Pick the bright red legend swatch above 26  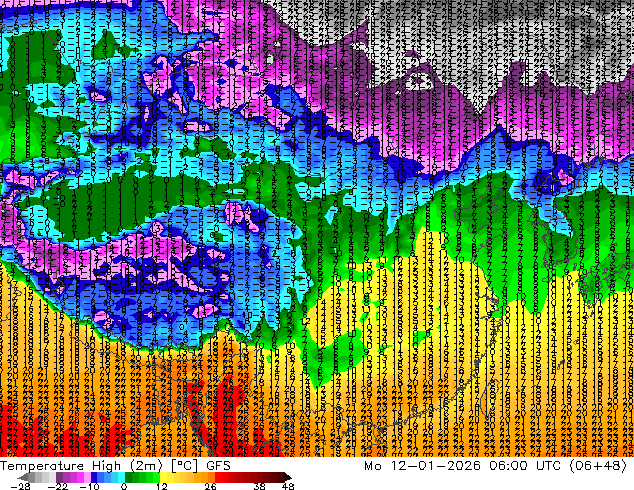[x=218, y=477]
